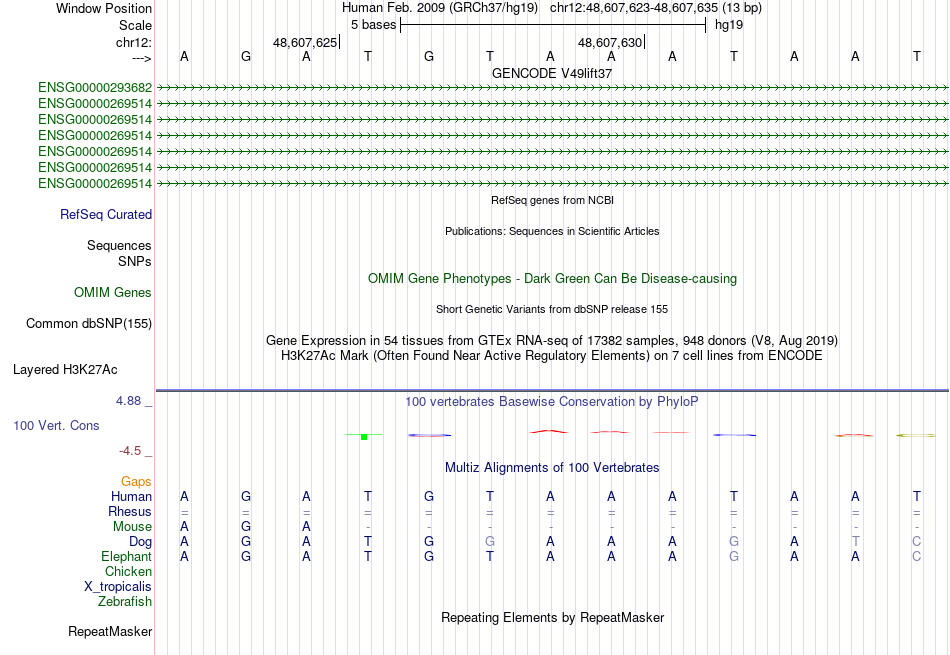The width and height of the screenshot is (950, 655).
Task: Click the 48,607,625 position marker
Action: [306, 42]
